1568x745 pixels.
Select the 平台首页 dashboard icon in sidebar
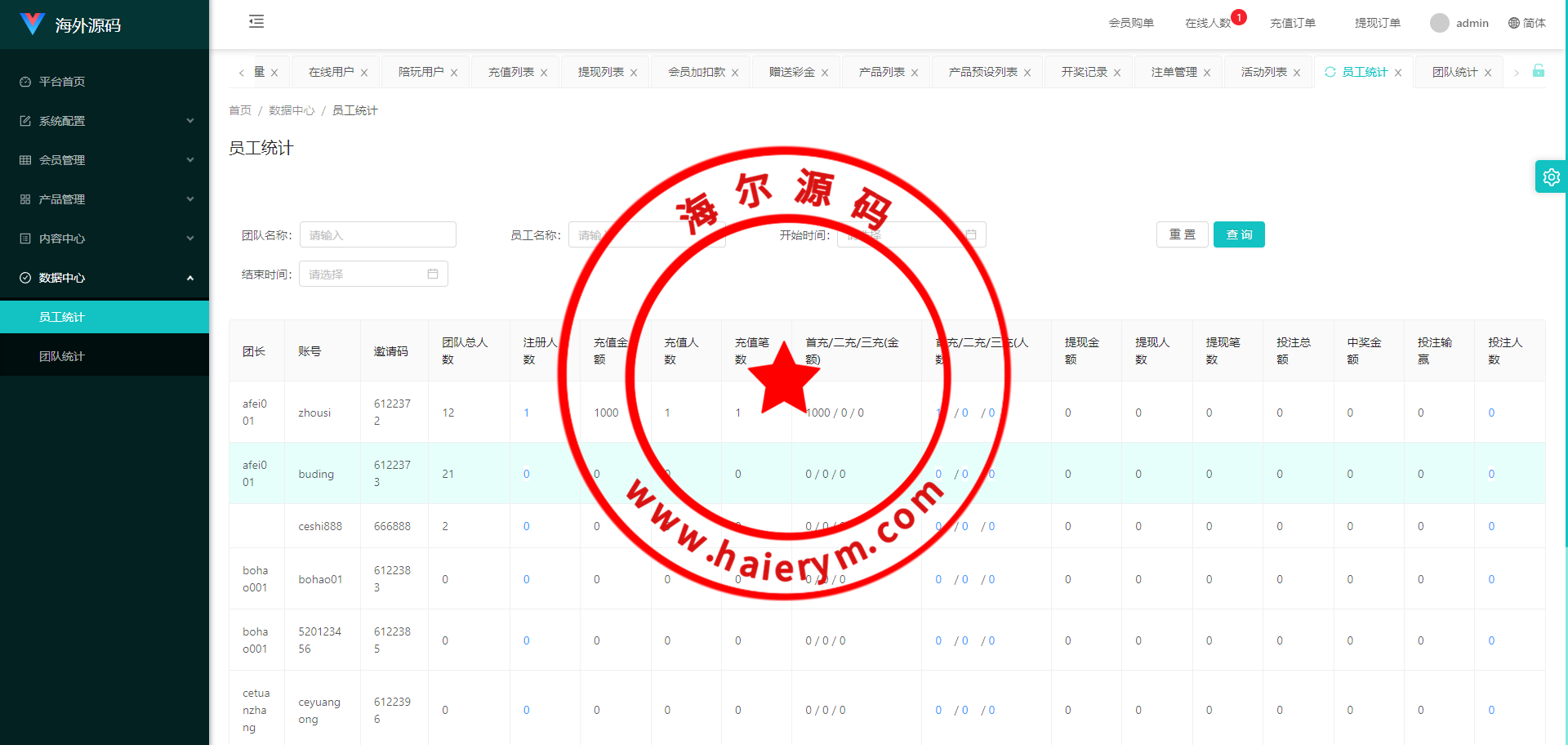pyautogui.click(x=24, y=82)
